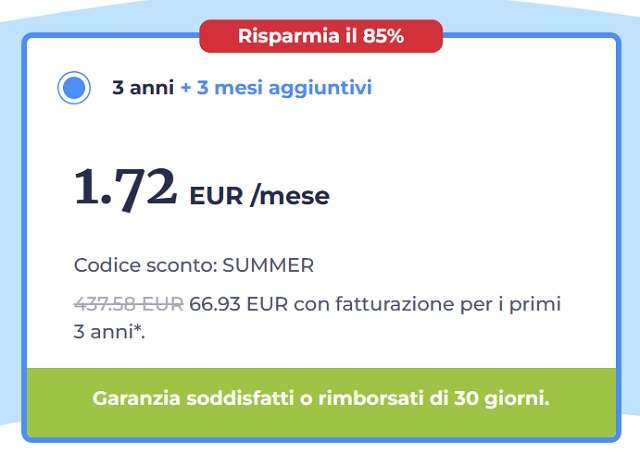
Task: Click the "EUR /mese" price unit
Action: 259,195
